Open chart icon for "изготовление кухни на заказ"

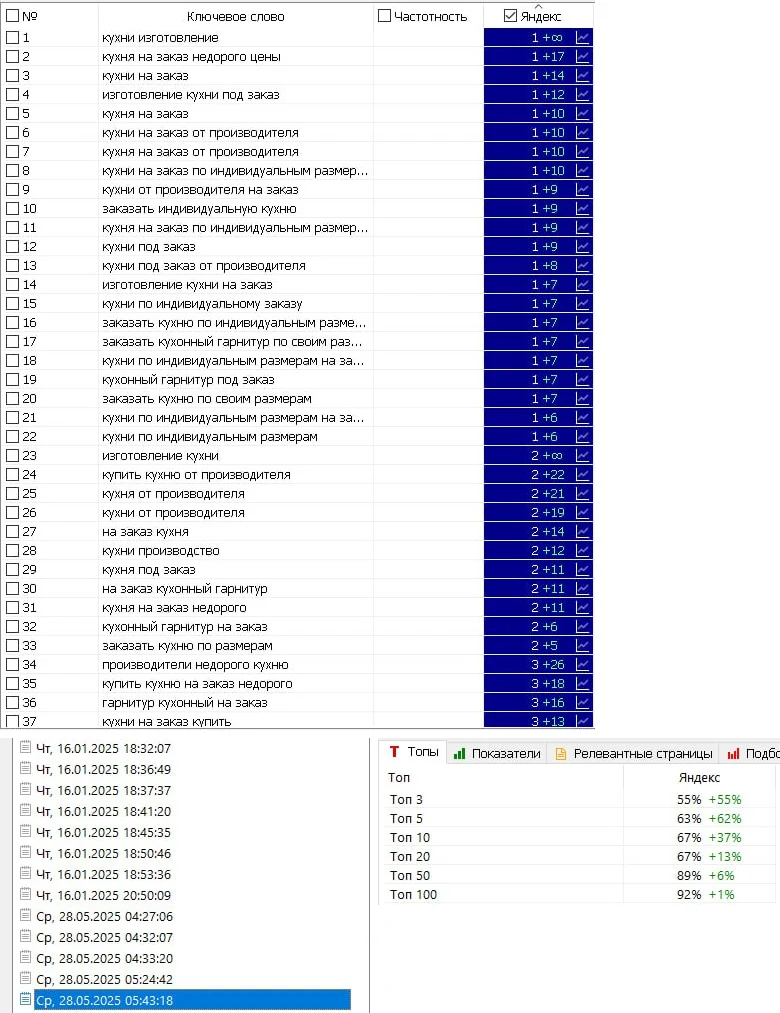pos(582,285)
